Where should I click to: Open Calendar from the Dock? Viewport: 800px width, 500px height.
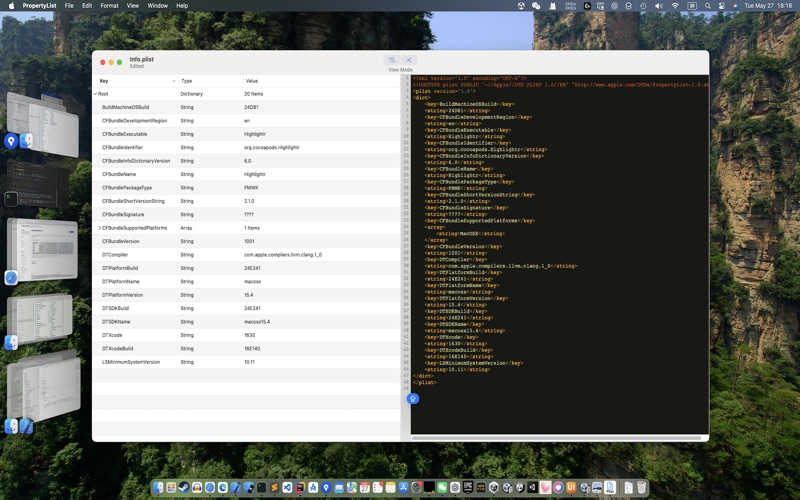[x=365, y=488]
